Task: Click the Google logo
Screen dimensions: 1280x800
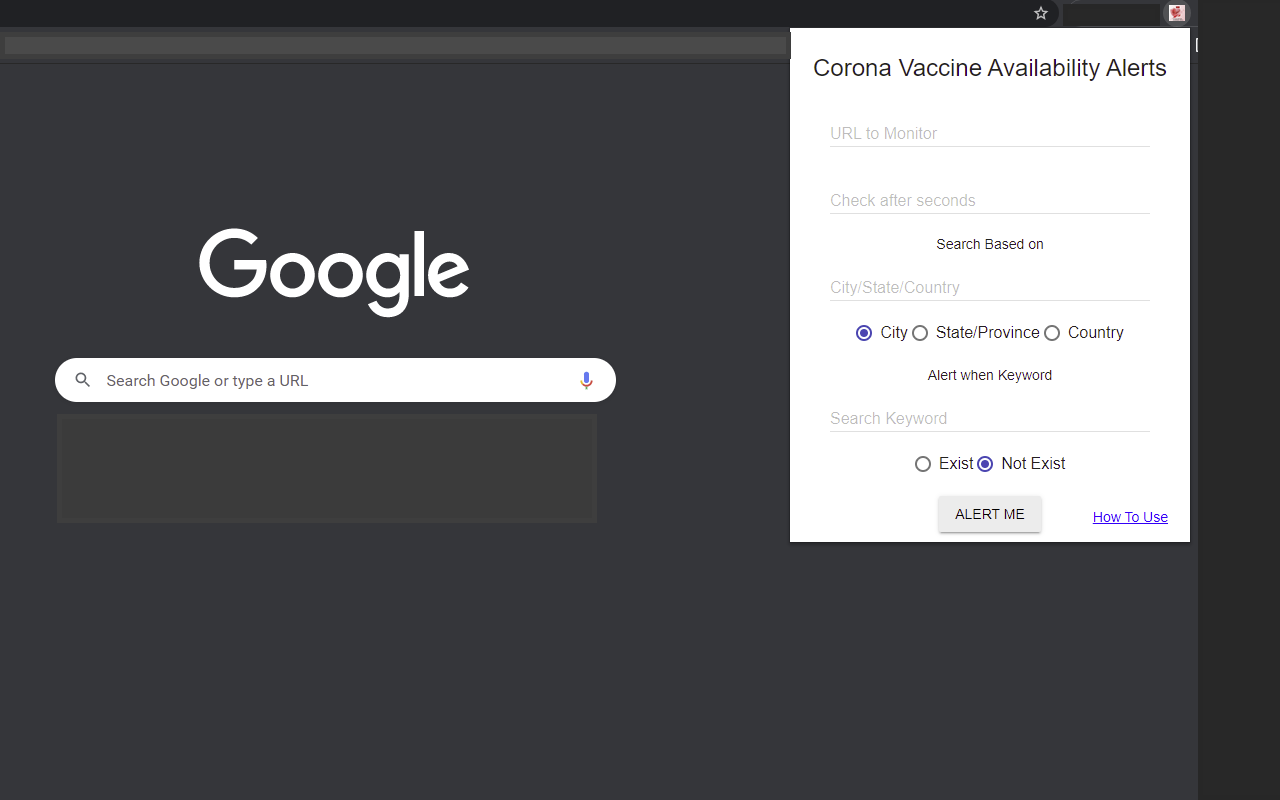Action: click(334, 272)
